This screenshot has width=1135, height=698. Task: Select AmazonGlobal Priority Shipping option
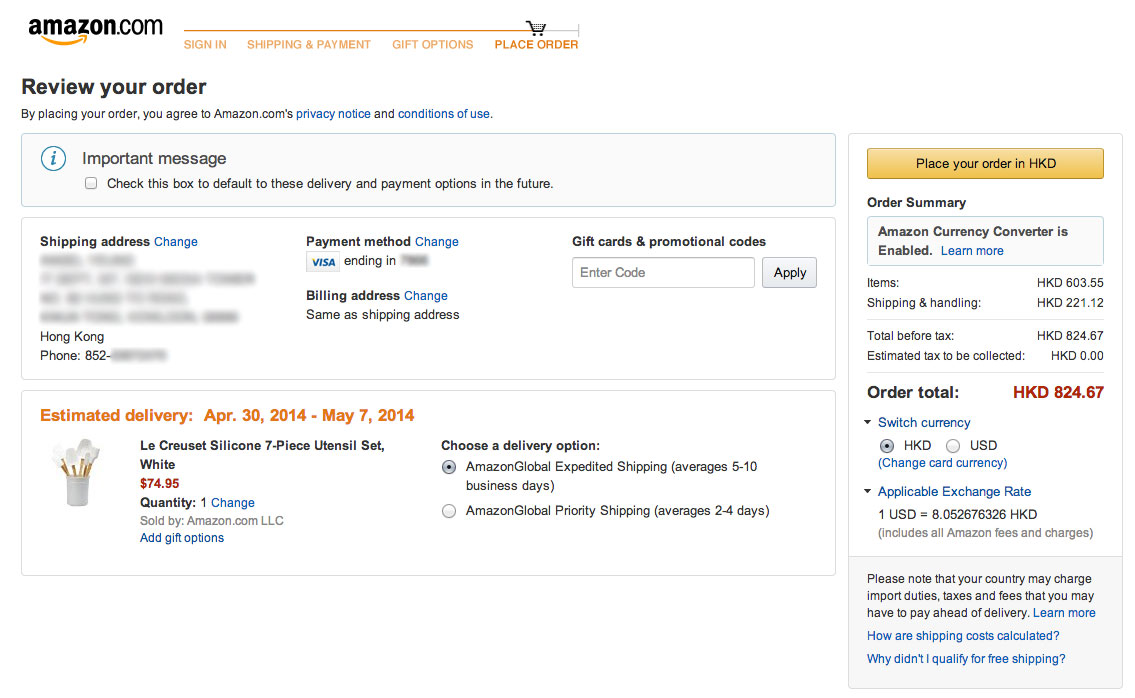click(x=449, y=511)
